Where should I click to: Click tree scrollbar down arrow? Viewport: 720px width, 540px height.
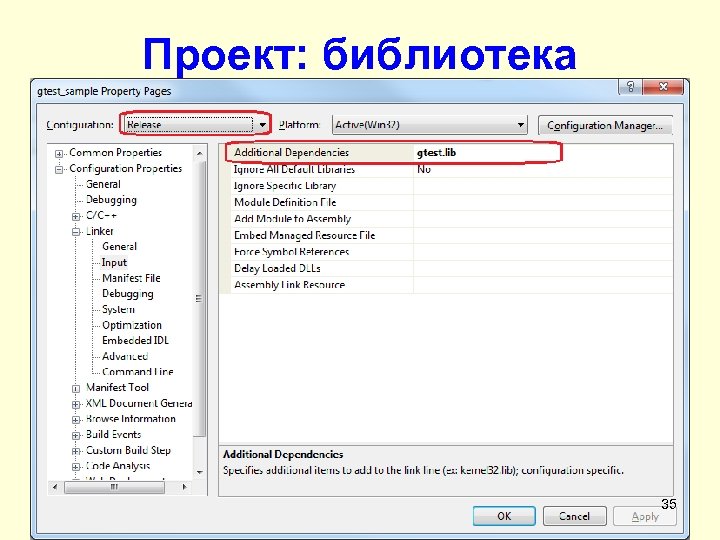(x=200, y=472)
